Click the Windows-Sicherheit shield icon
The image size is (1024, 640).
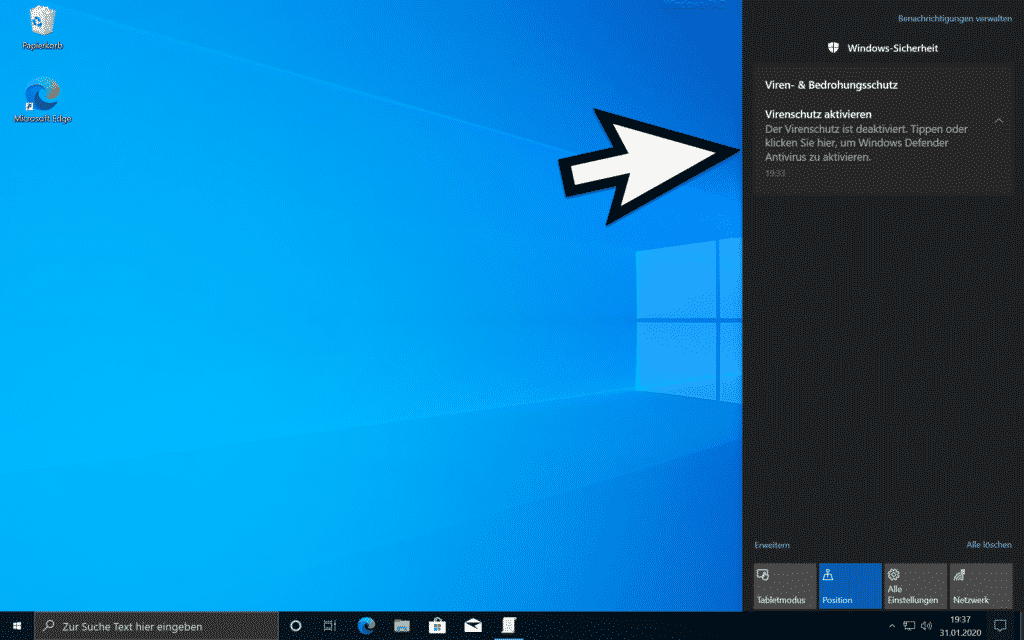coord(833,48)
